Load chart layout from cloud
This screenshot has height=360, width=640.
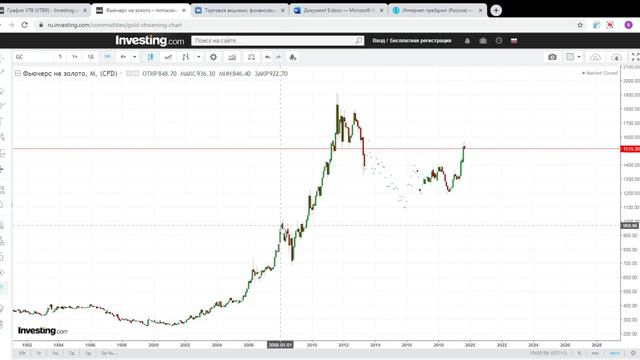[x=596, y=57]
